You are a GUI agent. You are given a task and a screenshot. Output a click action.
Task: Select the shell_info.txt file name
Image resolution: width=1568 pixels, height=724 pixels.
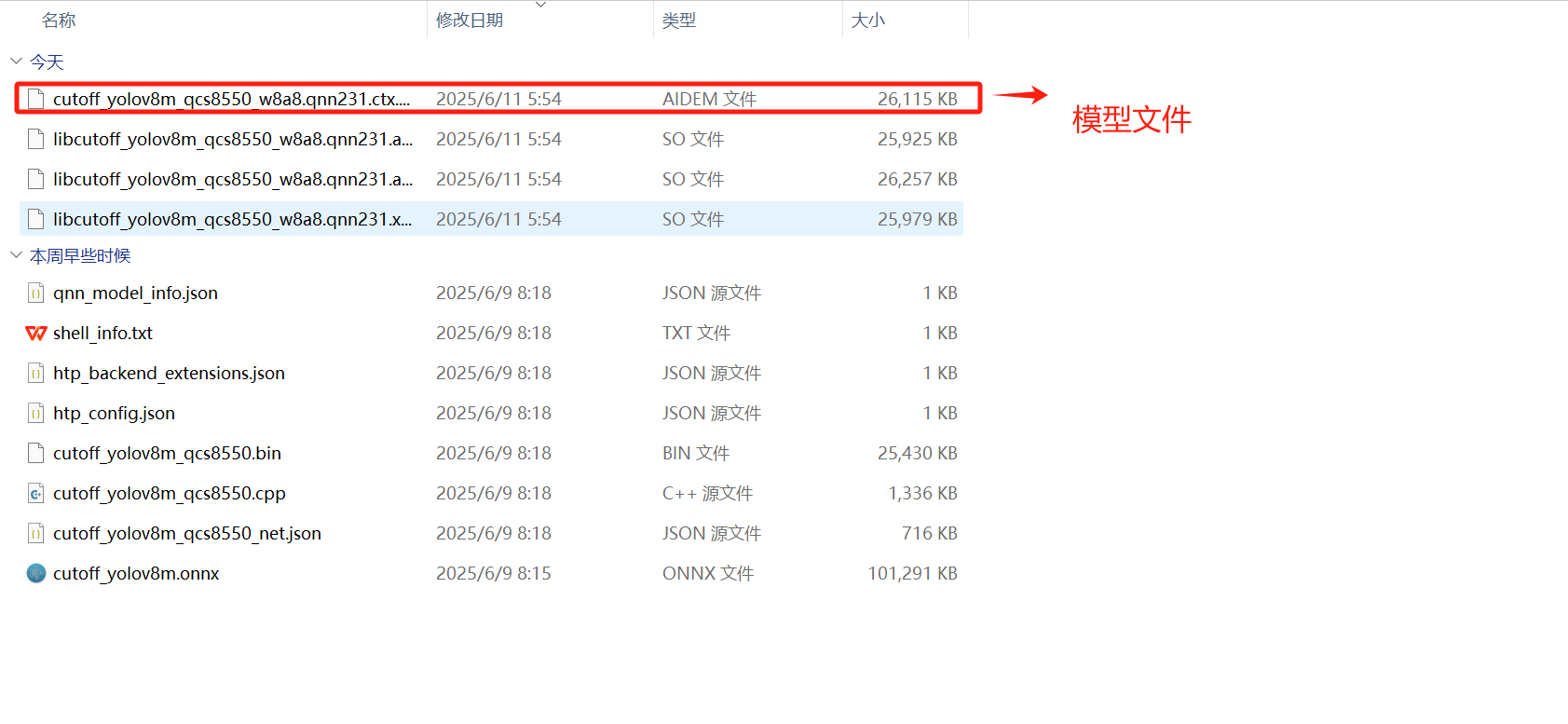click(x=102, y=333)
